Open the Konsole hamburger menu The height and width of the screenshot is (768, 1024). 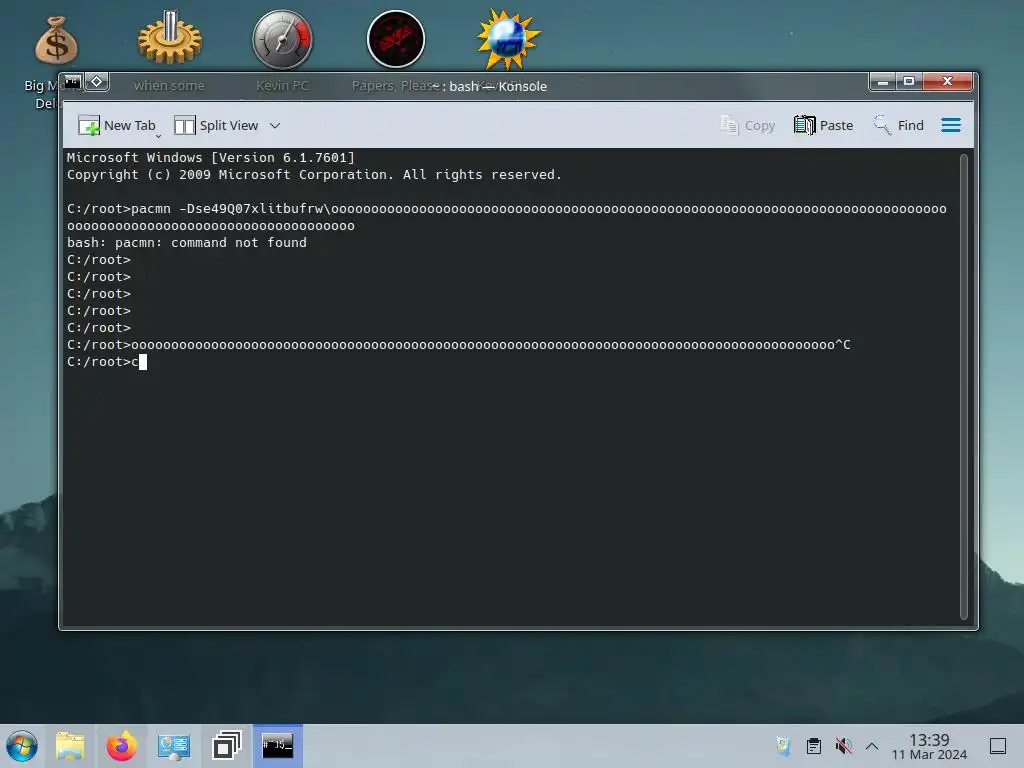tap(951, 125)
